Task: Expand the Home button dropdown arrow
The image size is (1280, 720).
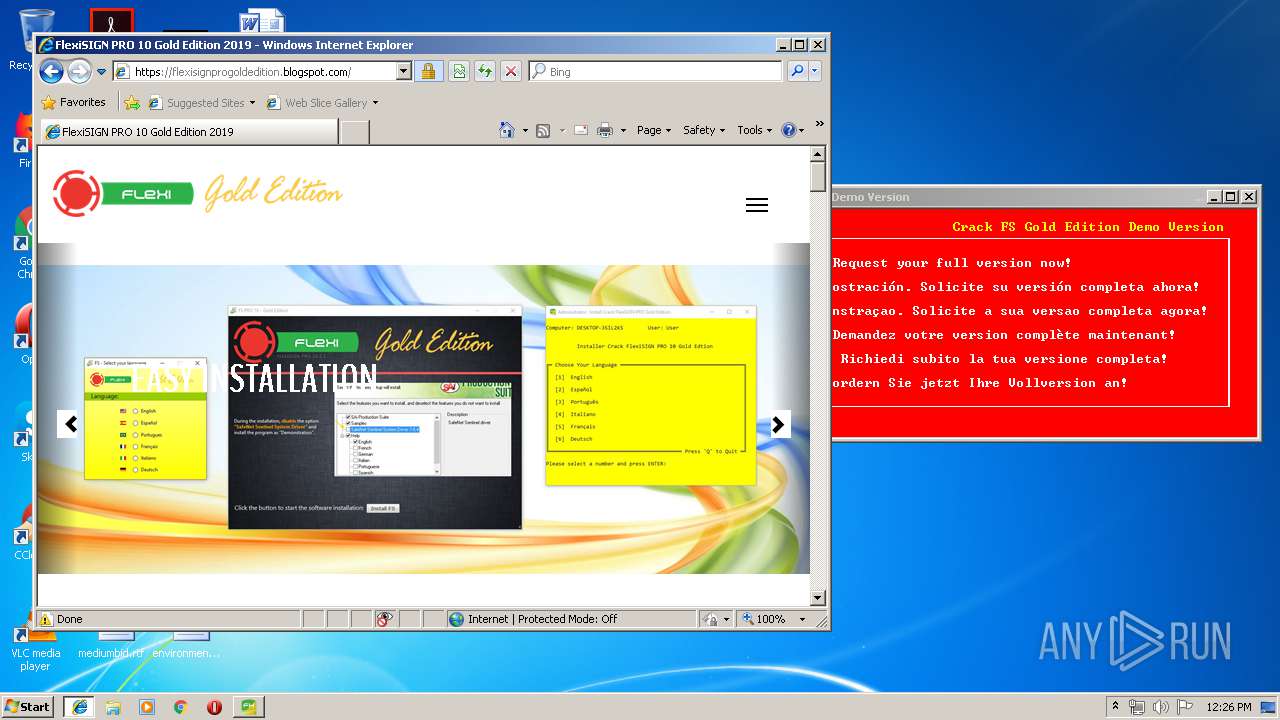Action: (525, 131)
